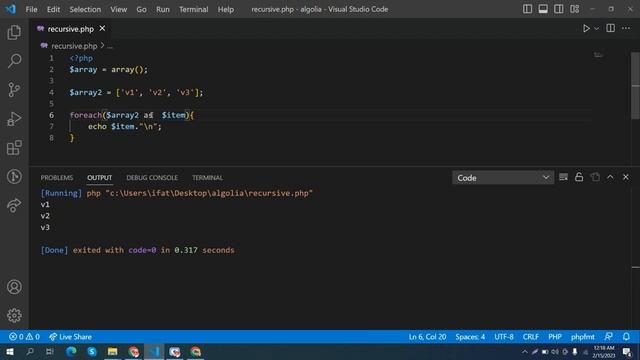Open Windows taskbar search
The image size is (640, 360).
pyautogui.click(x=30, y=352)
